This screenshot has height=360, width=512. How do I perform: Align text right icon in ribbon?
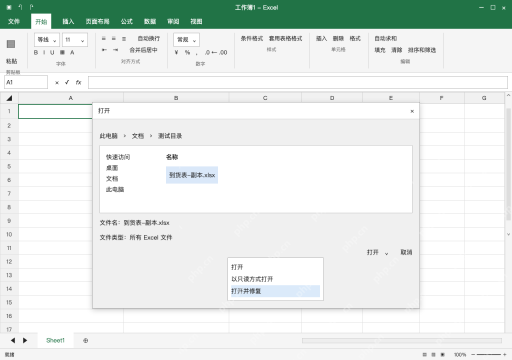coord(124,39)
